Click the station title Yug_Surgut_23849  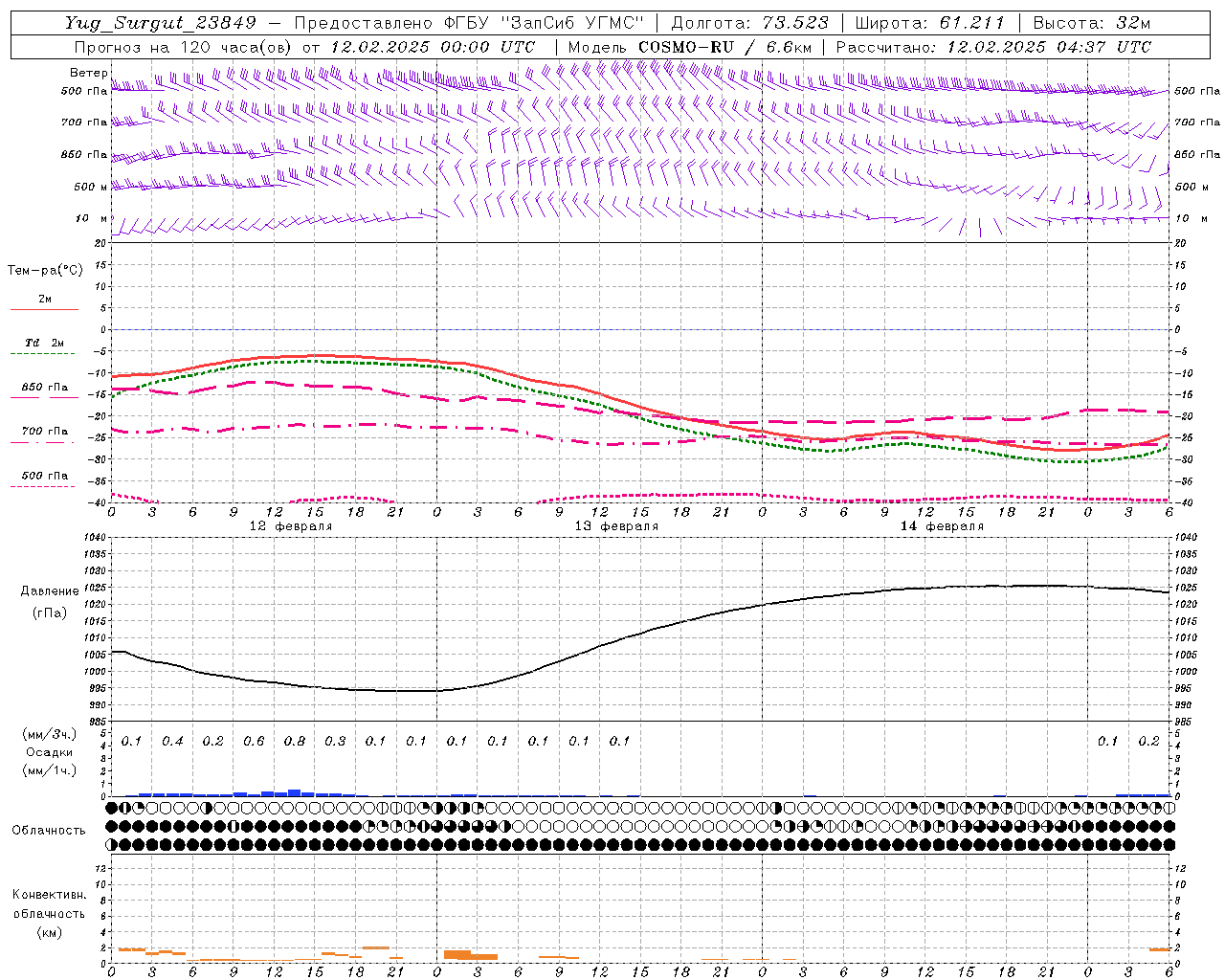161,23
